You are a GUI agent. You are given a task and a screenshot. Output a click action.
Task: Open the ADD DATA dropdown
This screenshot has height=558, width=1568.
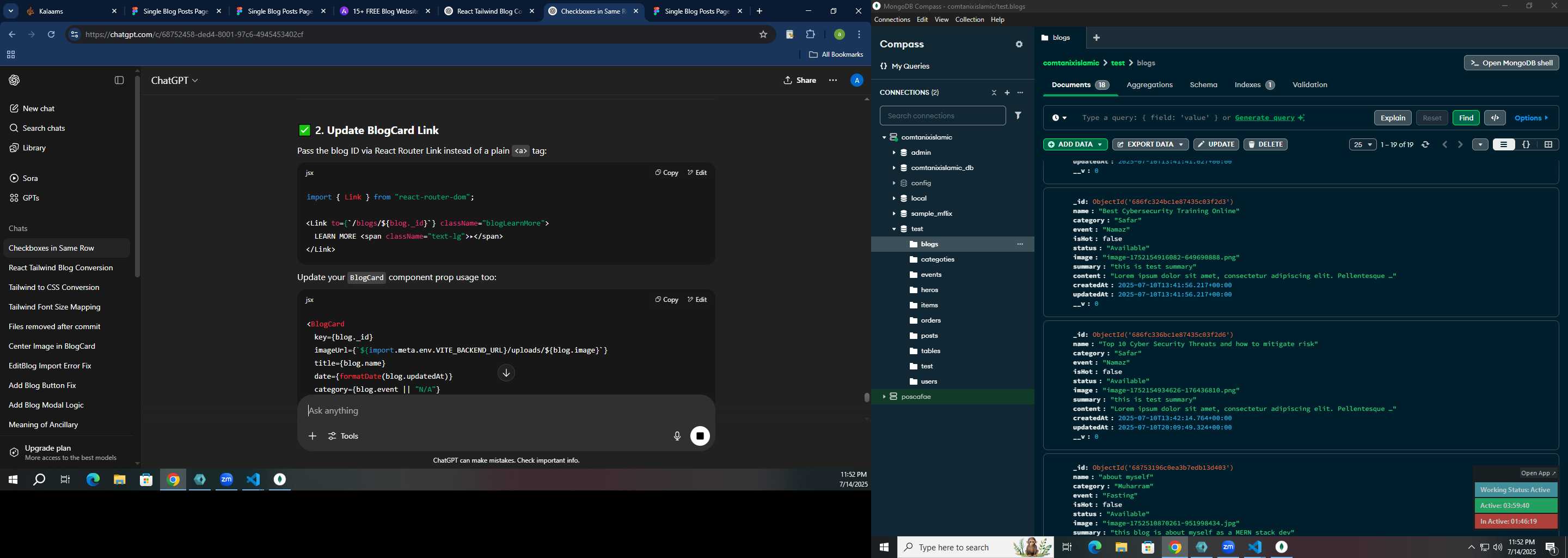tap(1075, 144)
